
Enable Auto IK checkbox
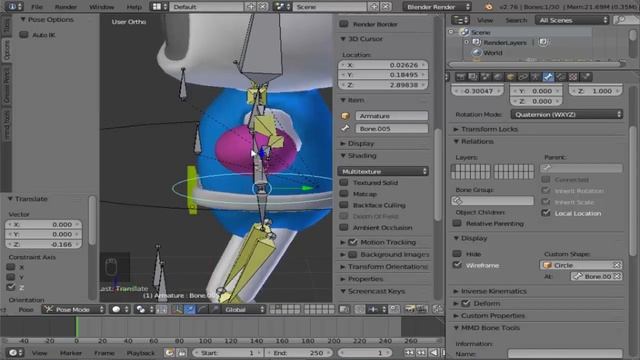pyautogui.click(x=24, y=35)
